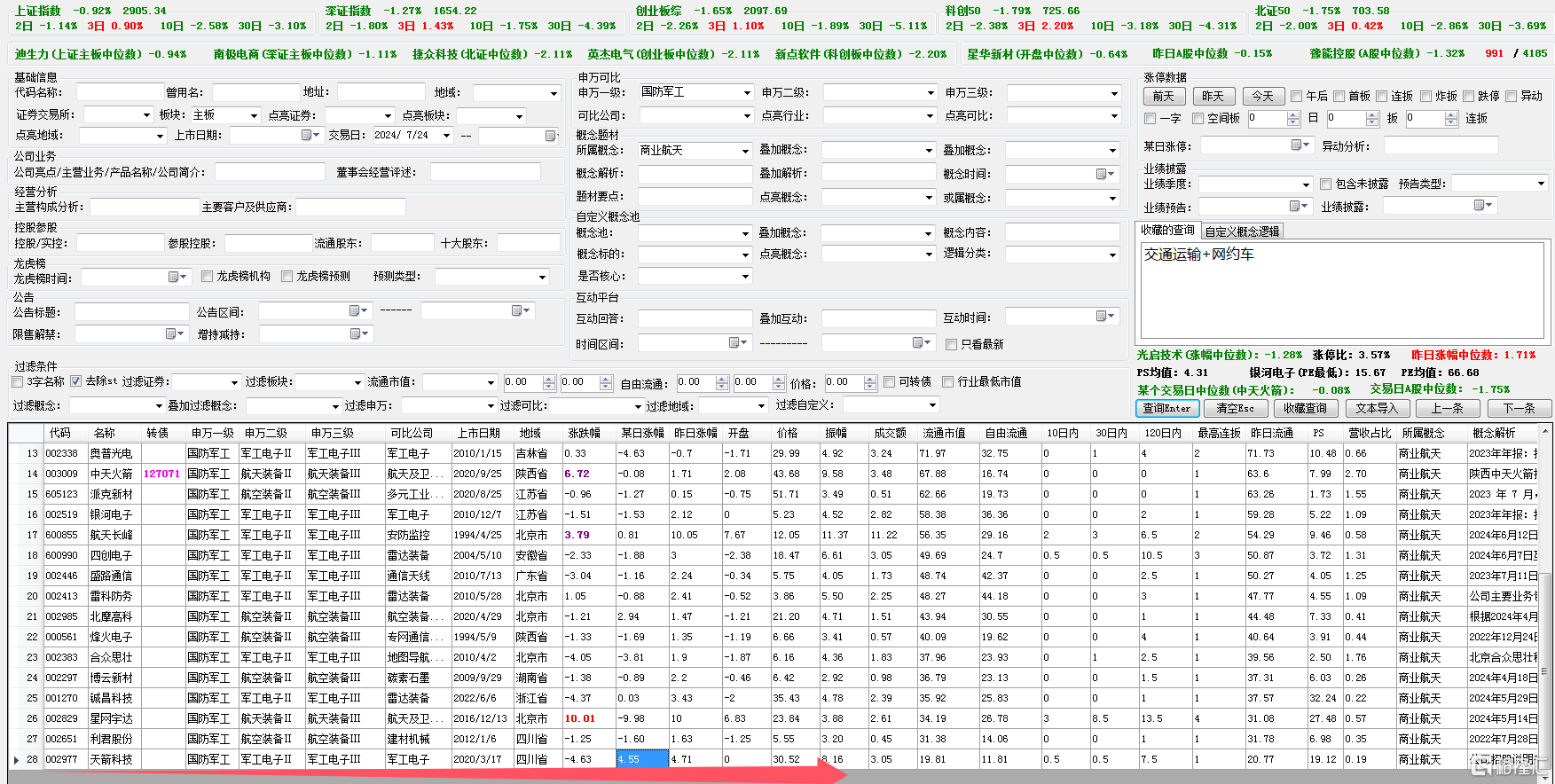Toggle the 跌停 checkbox
This screenshot has height=784, width=1555.
point(1468,96)
